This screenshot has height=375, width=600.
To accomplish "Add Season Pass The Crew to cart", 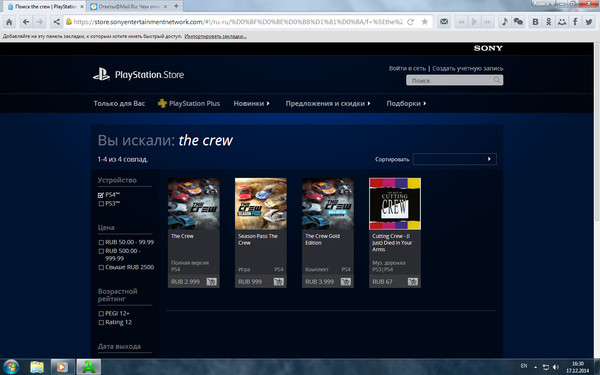I will (279, 282).
